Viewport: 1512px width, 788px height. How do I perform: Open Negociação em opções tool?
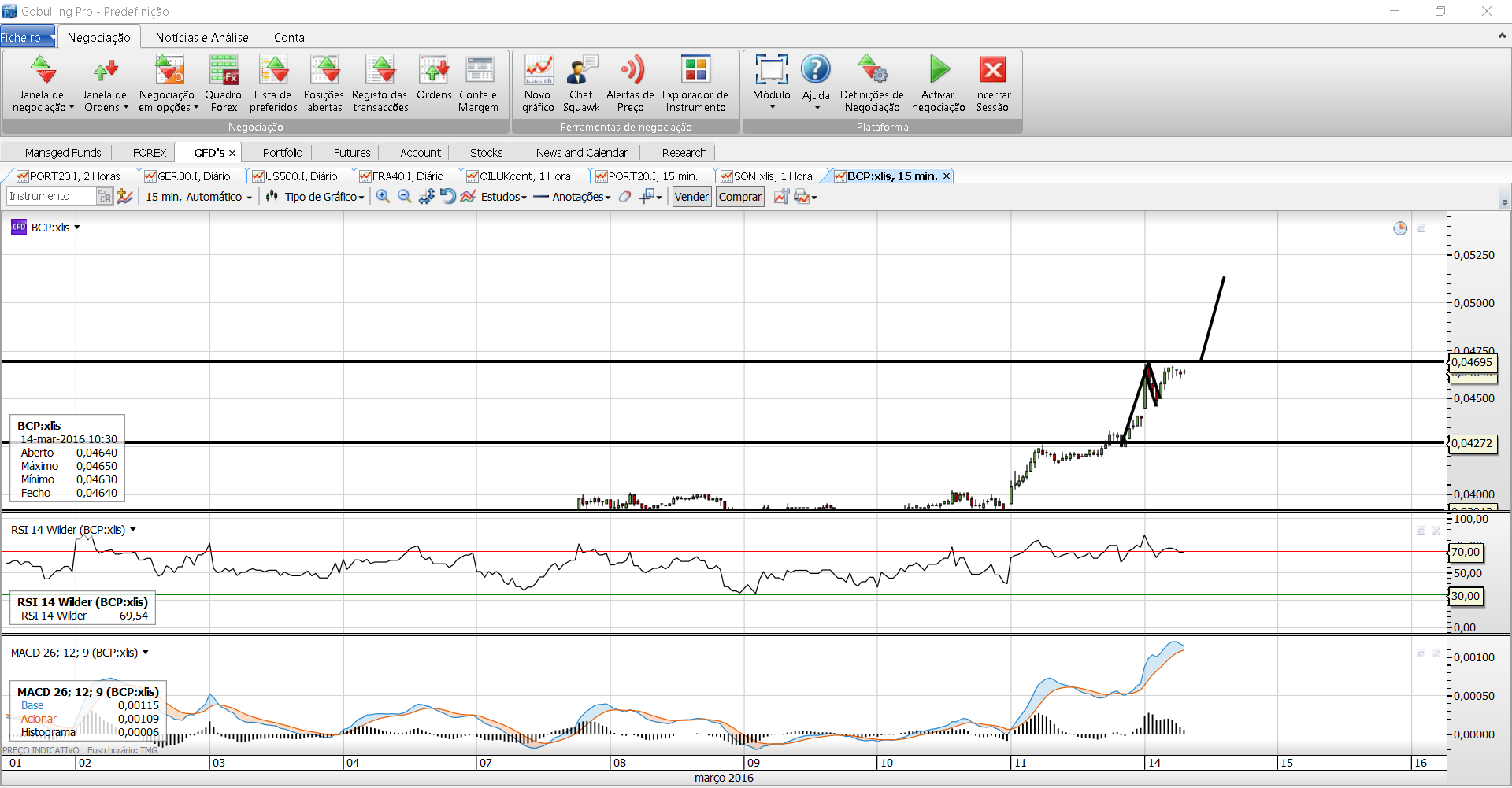[168, 84]
